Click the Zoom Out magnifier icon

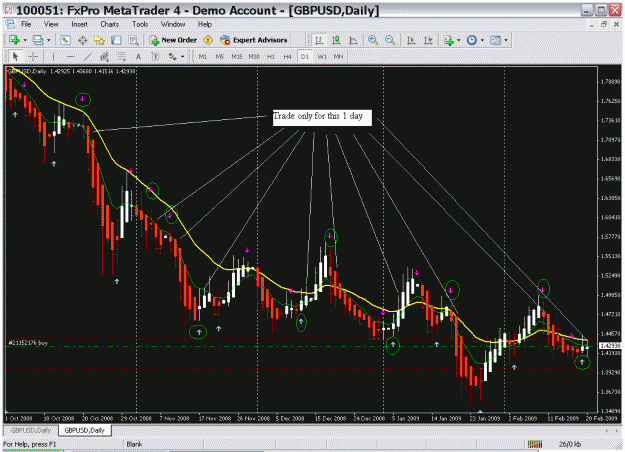coord(390,40)
